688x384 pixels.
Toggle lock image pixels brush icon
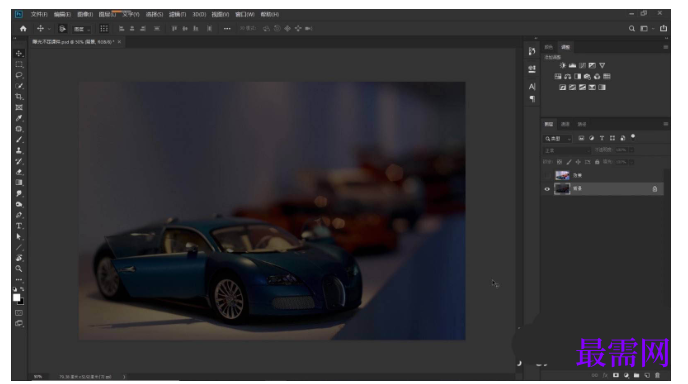[569, 162]
